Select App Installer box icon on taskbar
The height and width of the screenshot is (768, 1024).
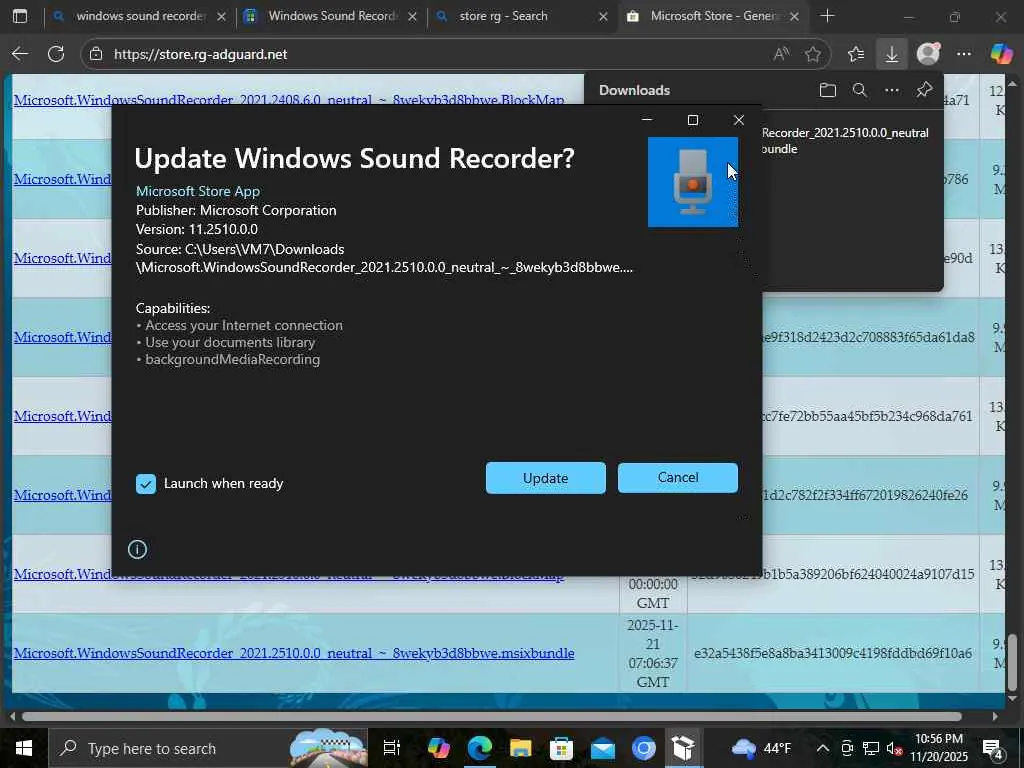683,748
